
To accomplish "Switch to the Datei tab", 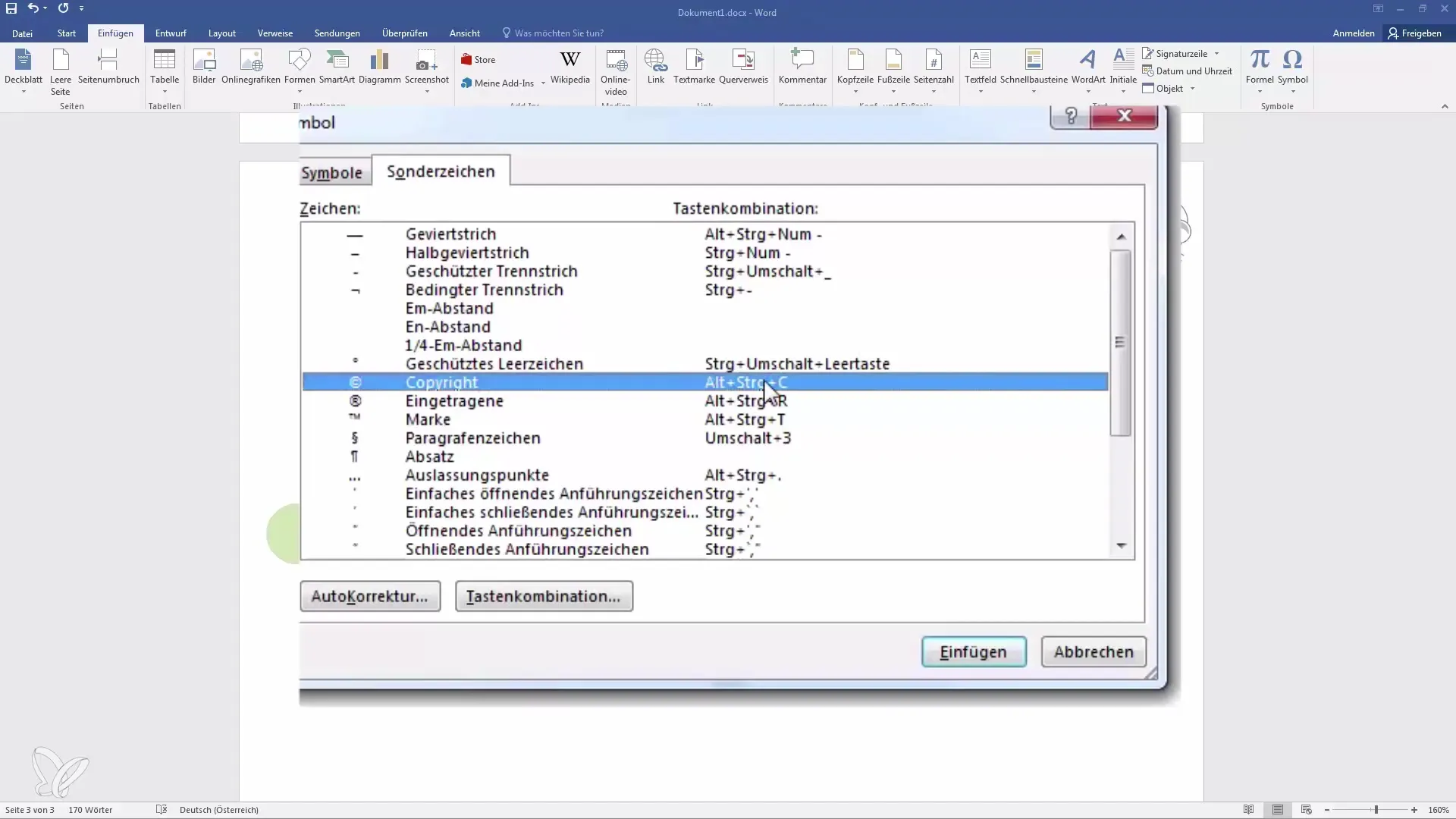I will point(22,33).
